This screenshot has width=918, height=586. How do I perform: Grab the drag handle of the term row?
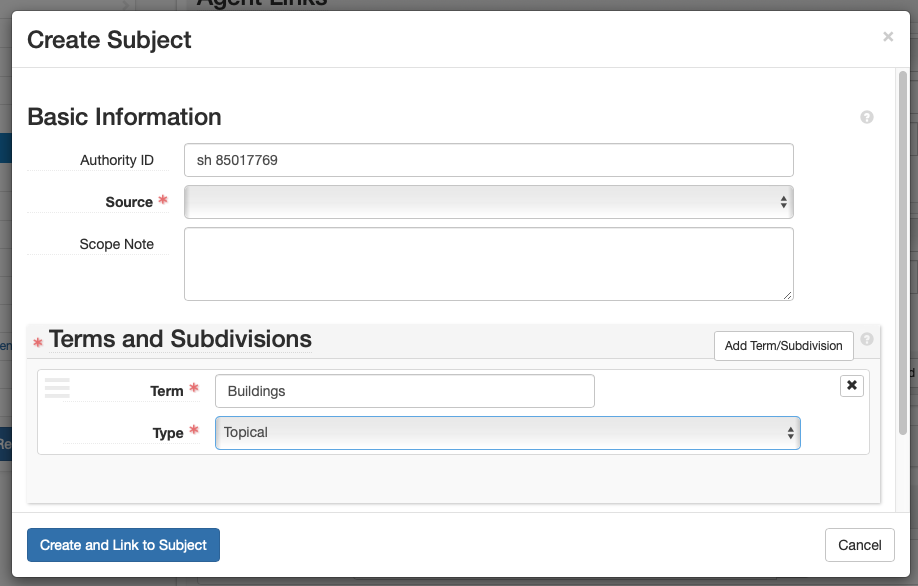57,388
